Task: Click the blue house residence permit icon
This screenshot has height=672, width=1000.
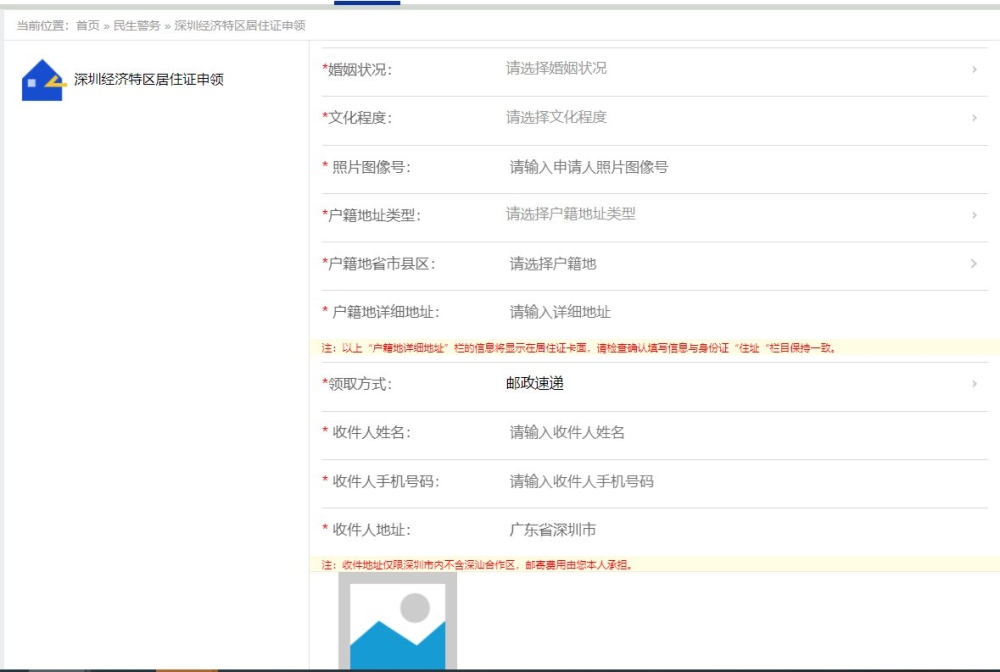Action: tap(43, 80)
